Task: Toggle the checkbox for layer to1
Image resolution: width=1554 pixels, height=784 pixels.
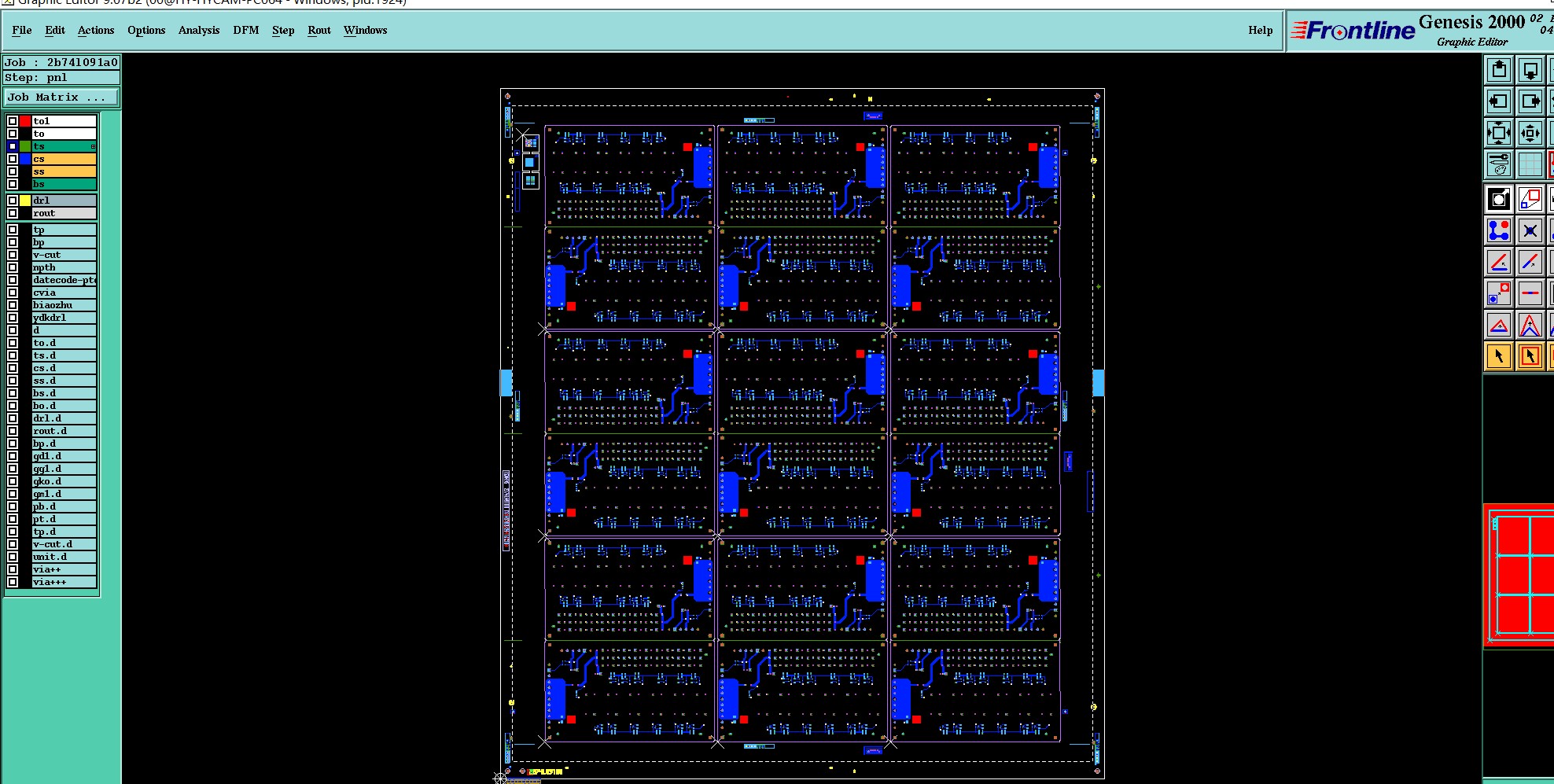Action: click(13, 121)
